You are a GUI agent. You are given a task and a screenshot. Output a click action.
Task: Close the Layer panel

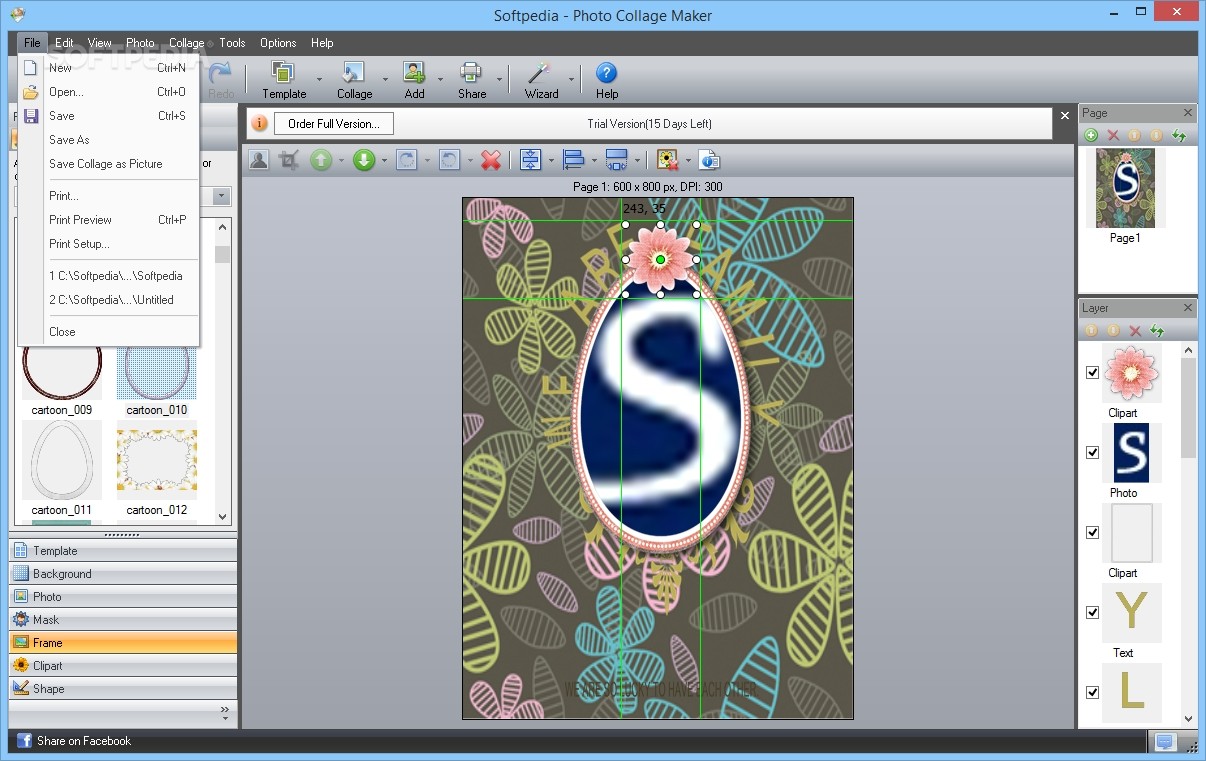pyautogui.click(x=1187, y=308)
